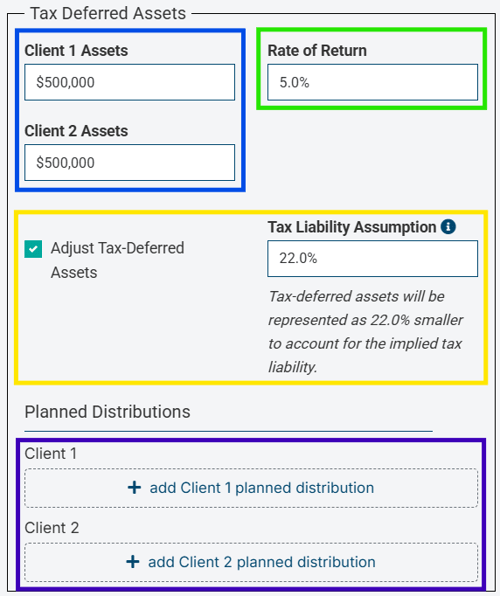Add a Client 1 planned distribution
The height and width of the screenshot is (596, 500).
pos(251,488)
